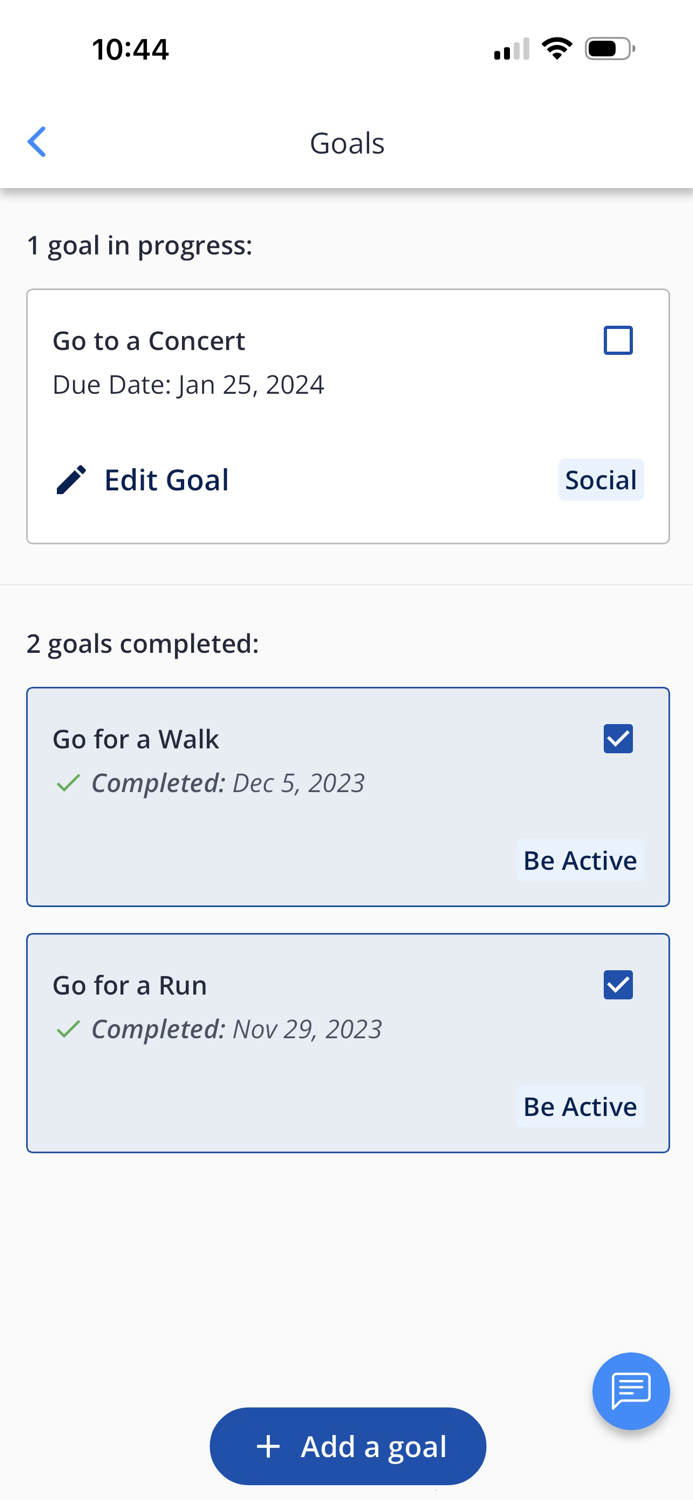Tap the Edit Goal text link
693x1500 pixels.
tap(166, 480)
